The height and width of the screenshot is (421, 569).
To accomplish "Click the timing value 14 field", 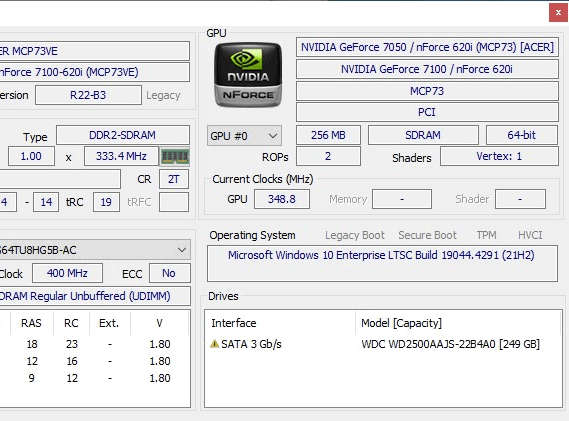I will (46, 202).
